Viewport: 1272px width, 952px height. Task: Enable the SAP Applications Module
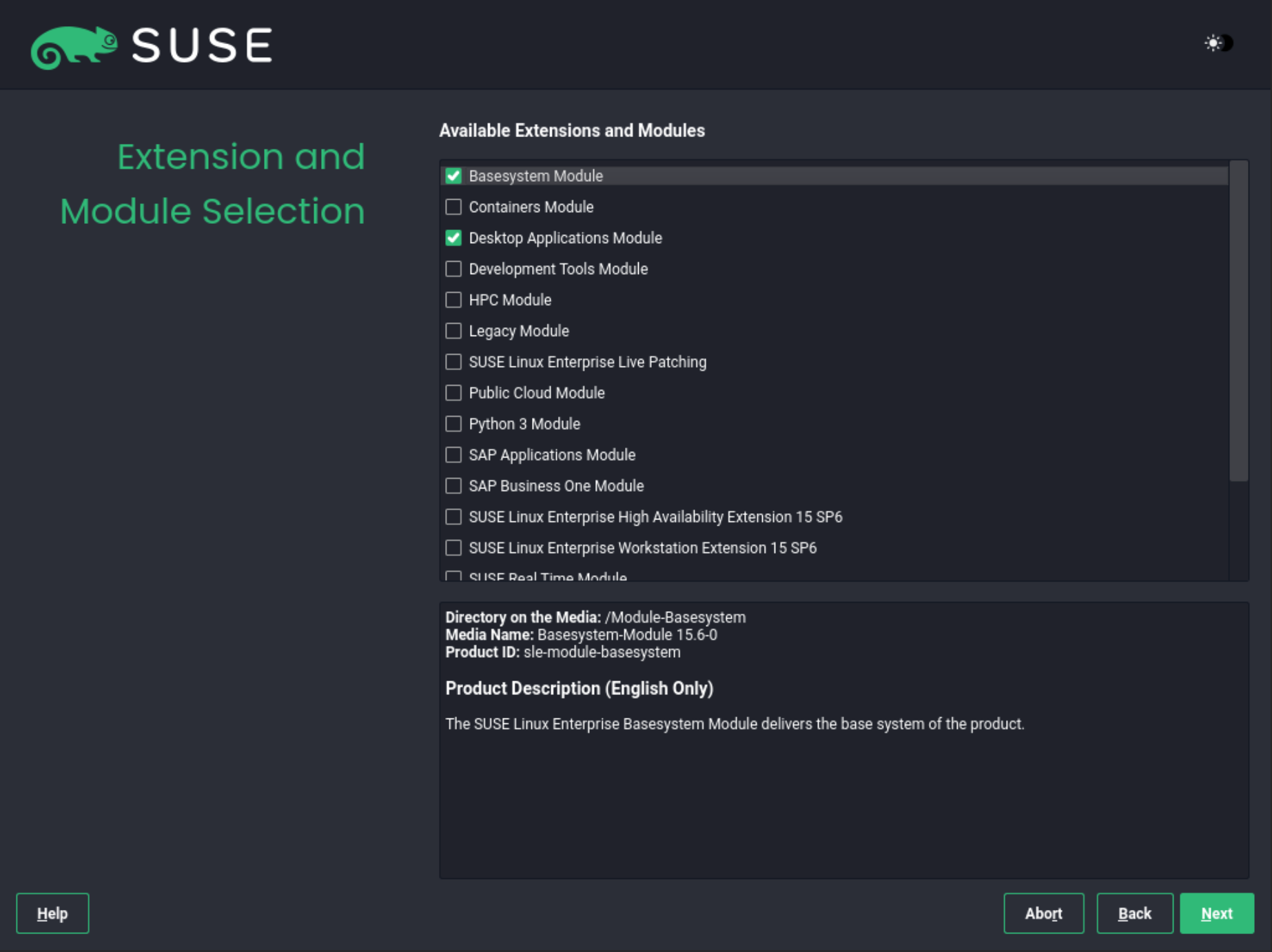point(453,455)
